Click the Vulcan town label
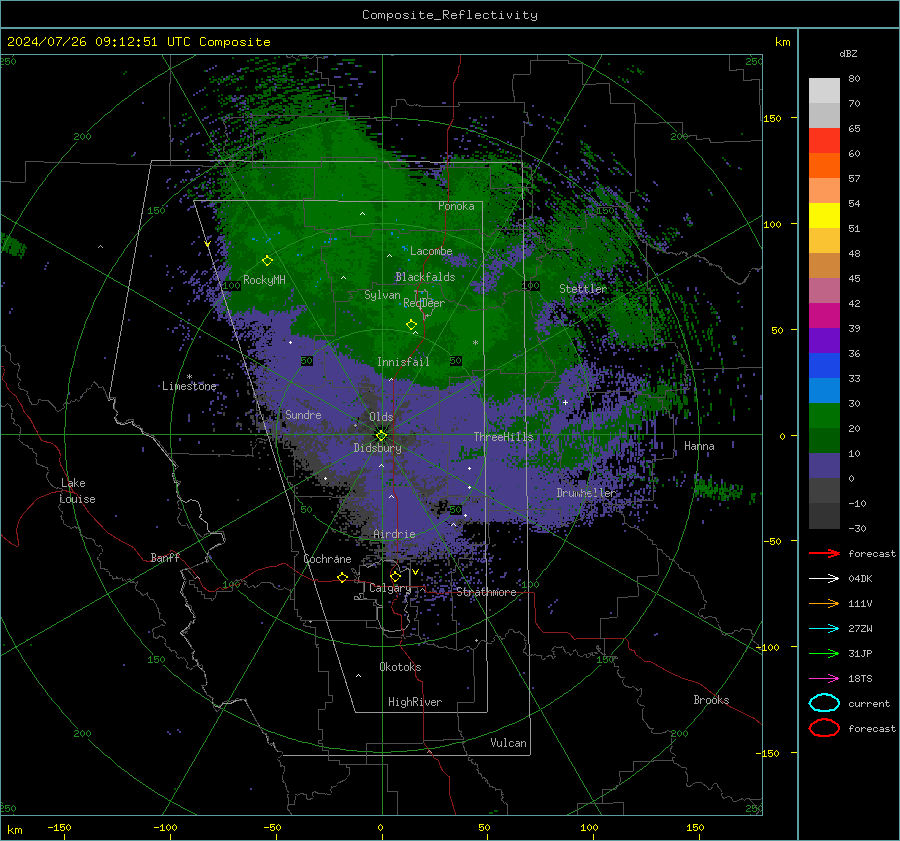 (508, 743)
